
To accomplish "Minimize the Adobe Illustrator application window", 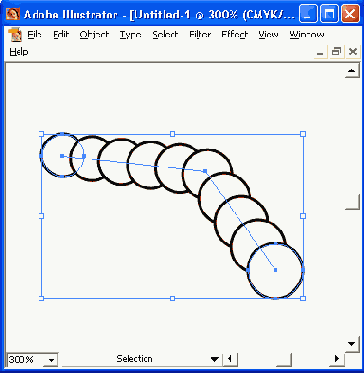I will pos(308,14).
